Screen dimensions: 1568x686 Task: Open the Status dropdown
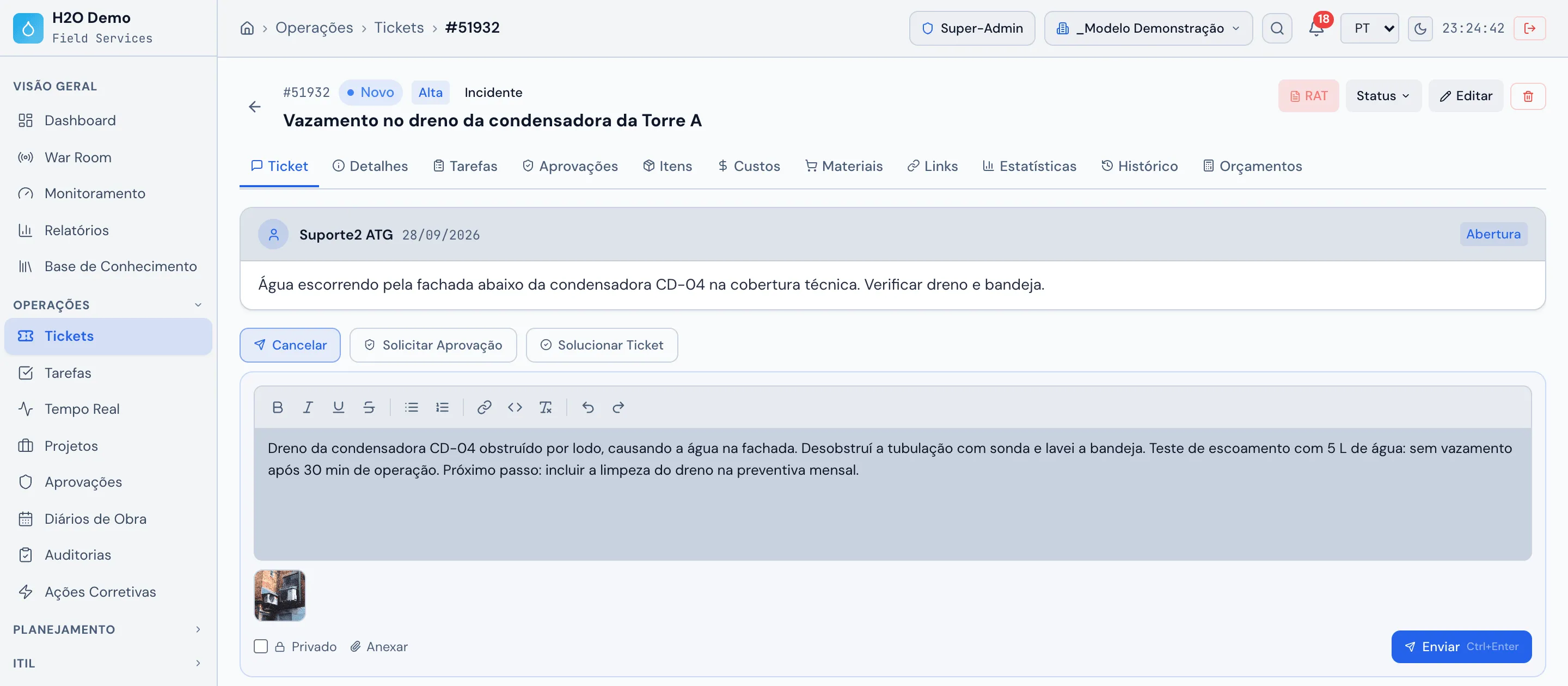point(1383,96)
